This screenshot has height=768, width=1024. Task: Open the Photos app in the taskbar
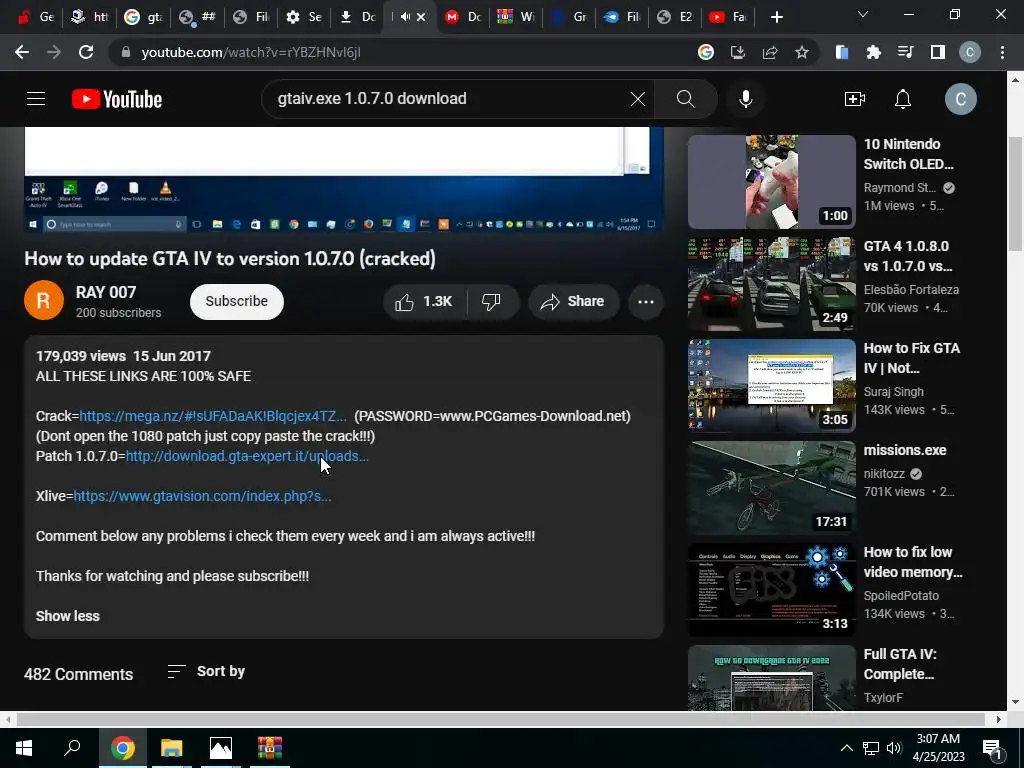coord(220,748)
